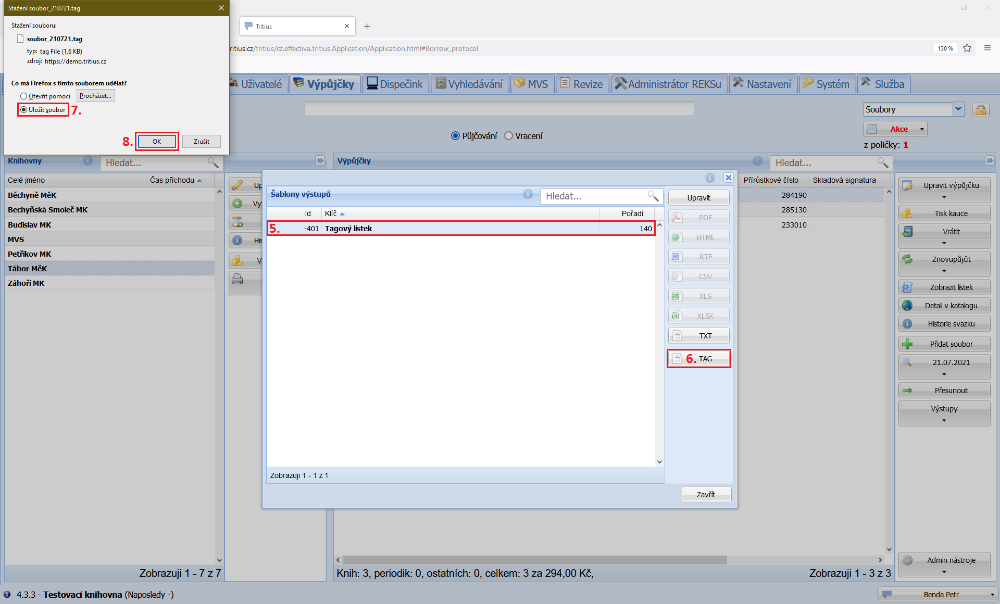The width and height of the screenshot is (1000, 604).
Task: Click the lock icon next to Soubory
Action: point(981,109)
